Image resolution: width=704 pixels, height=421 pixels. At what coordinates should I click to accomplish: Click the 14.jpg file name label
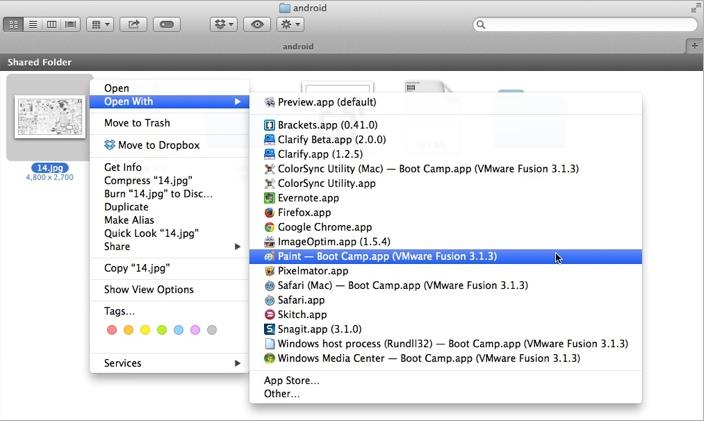point(50,168)
